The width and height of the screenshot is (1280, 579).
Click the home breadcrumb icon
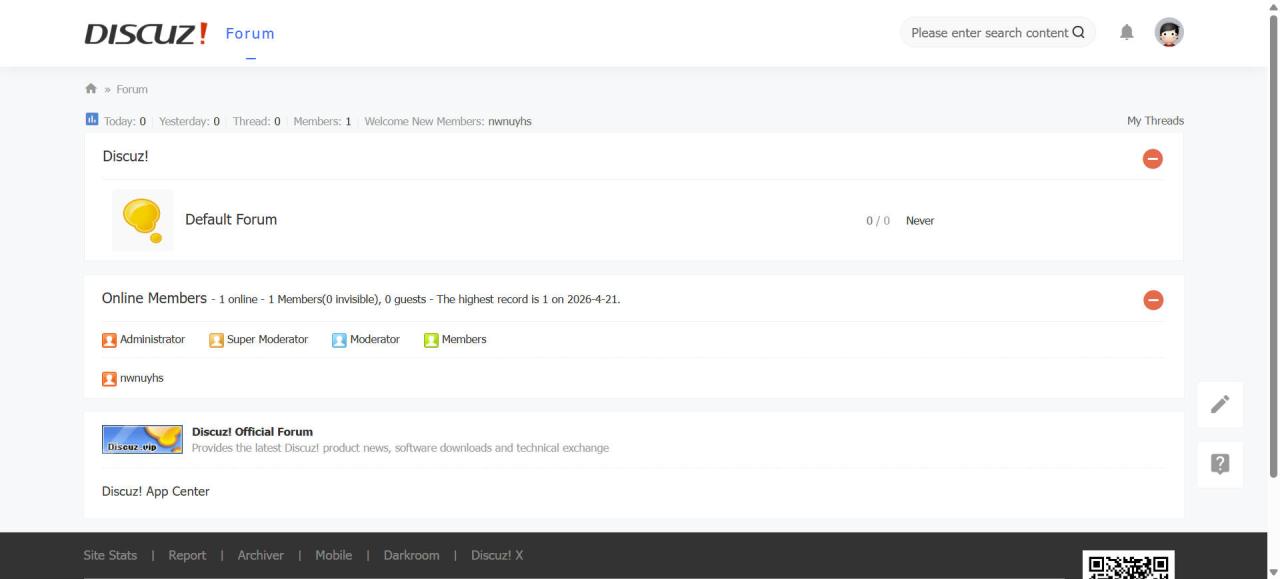[91, 89]
